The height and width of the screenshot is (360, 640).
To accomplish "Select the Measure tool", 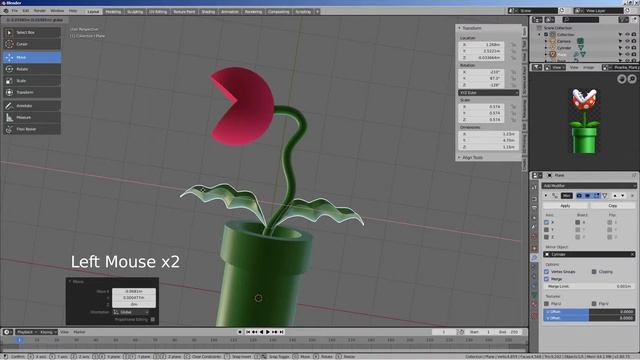I will [32, 118].
